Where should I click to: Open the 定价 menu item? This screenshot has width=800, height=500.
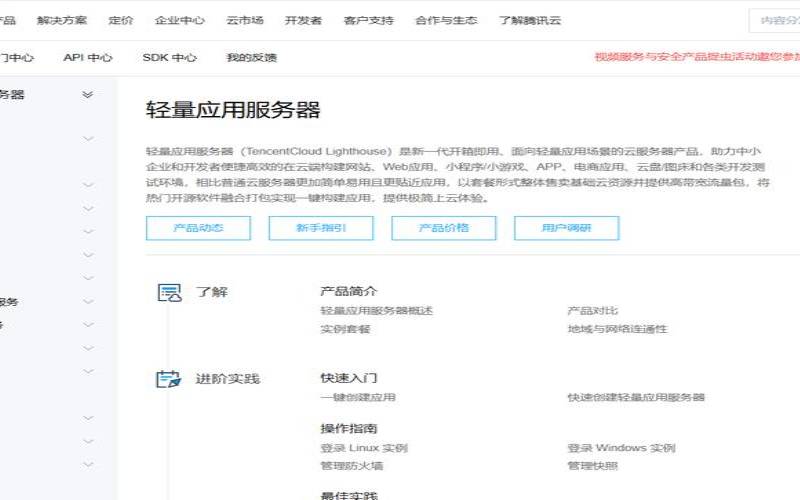(120, 20)
